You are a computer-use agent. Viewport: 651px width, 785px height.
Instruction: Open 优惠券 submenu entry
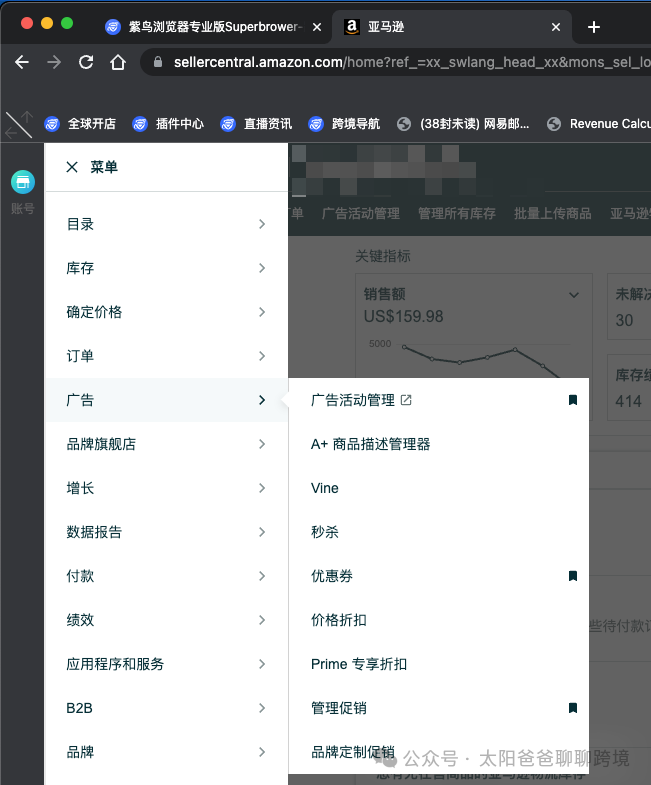coord(332,576)
